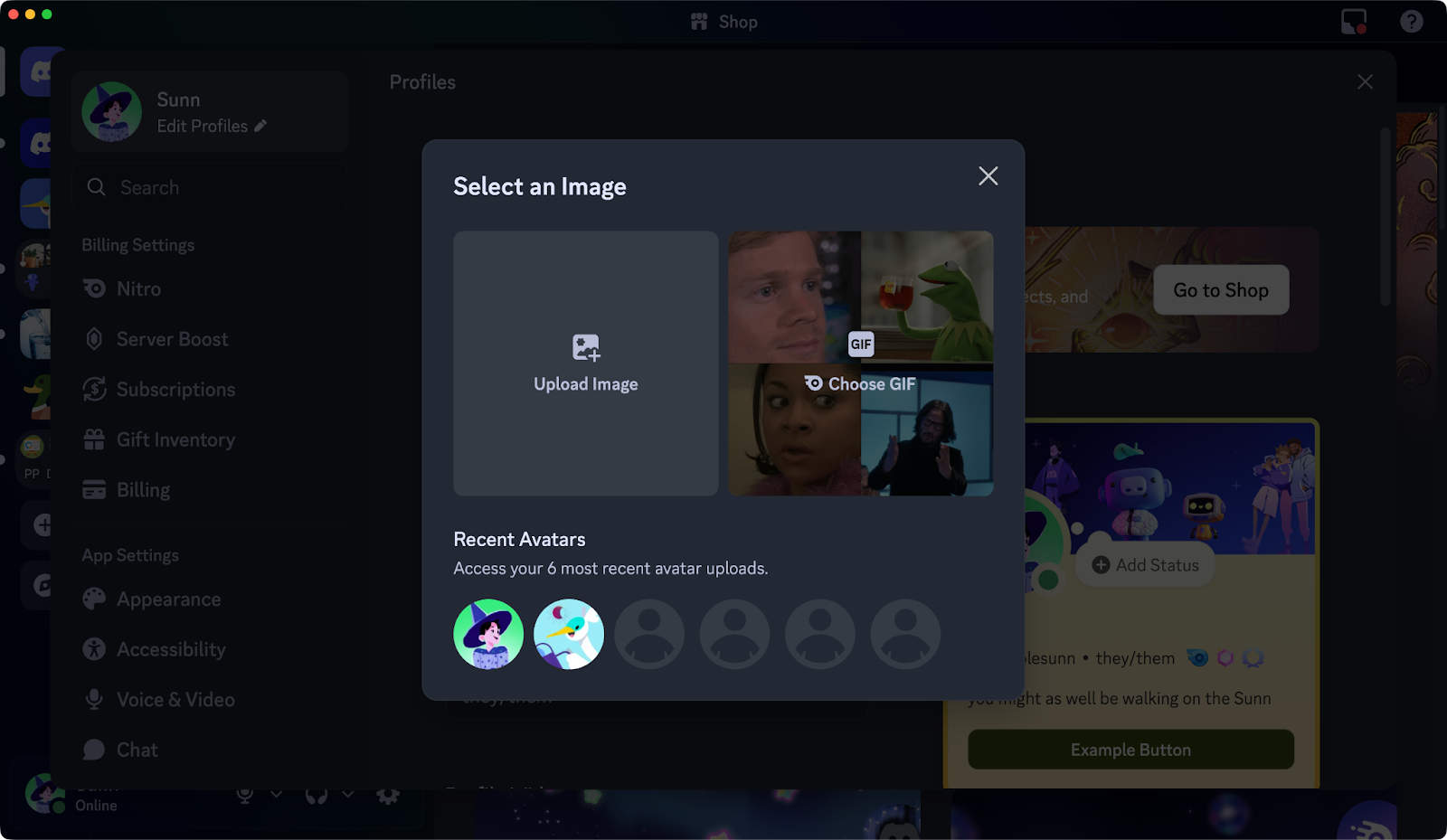Select the bird recent avatar
The width and height of the screenshot is (1447, 840).
(x=569, y=634)
